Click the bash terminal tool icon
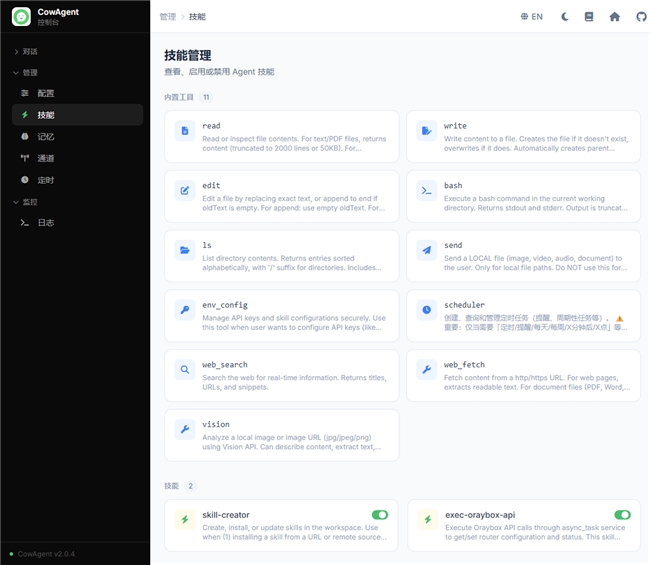Viewport: 650px width, 565px height. coord(427,189)
